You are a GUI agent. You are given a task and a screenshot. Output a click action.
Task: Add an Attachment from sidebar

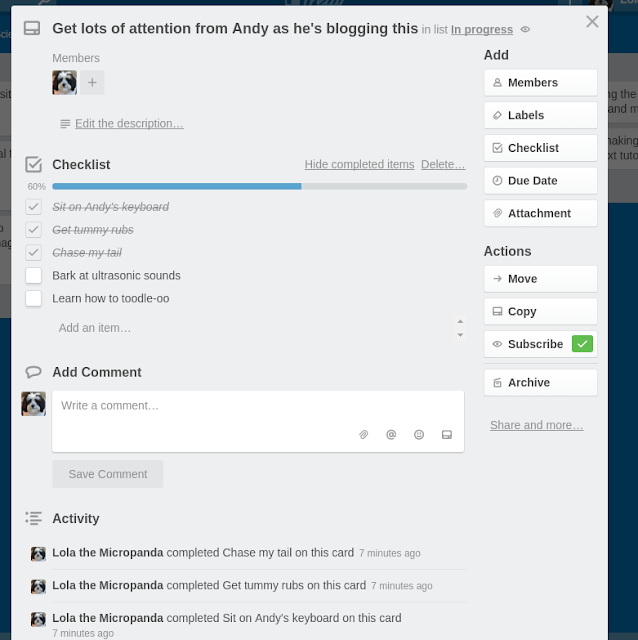540,213
